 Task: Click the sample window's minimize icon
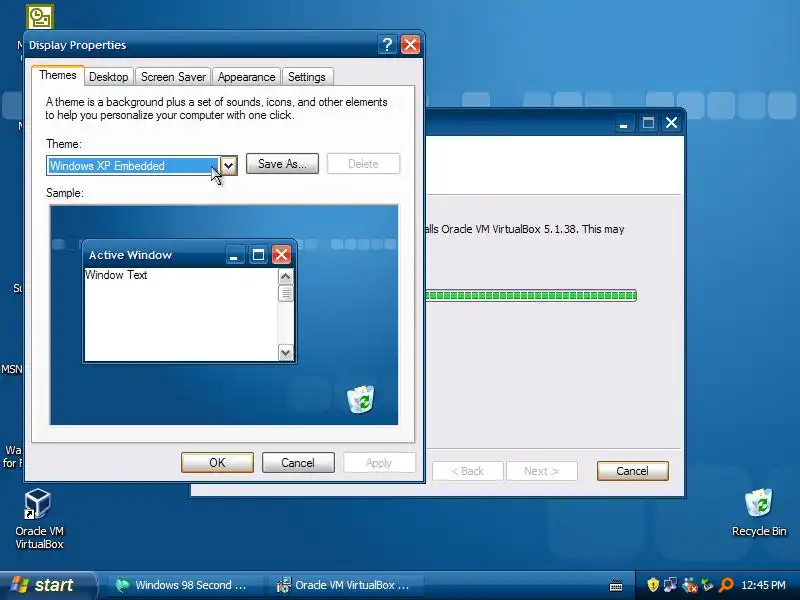coord(234,255)
